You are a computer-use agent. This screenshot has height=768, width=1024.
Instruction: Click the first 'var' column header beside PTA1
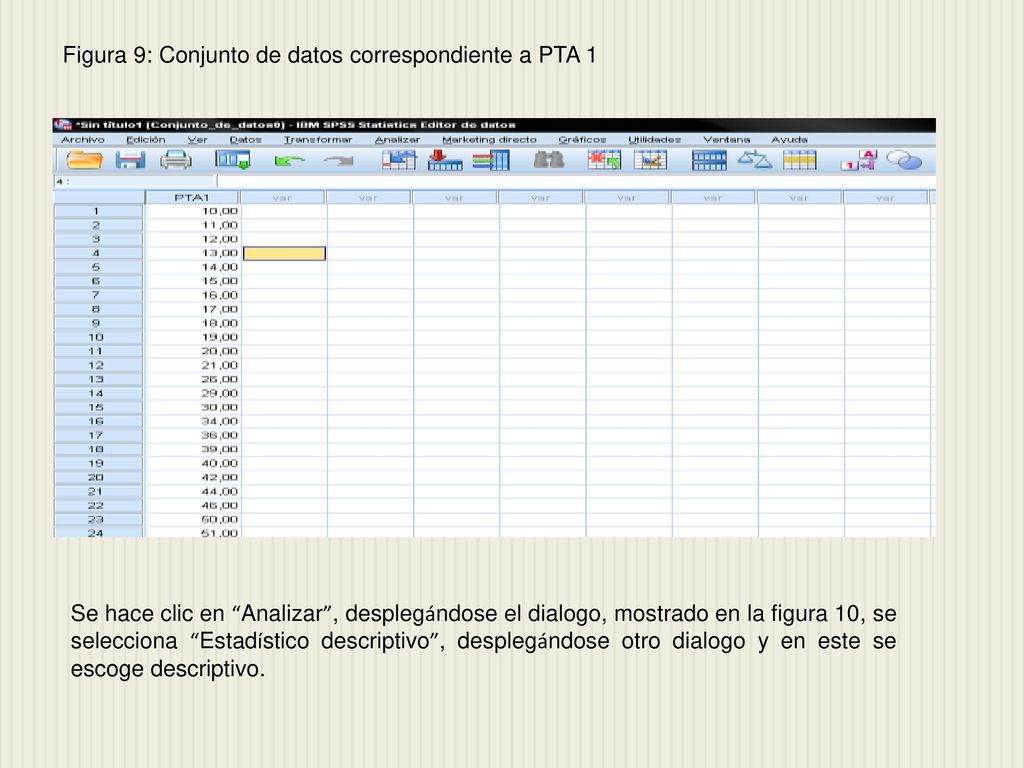coord(282,197)
